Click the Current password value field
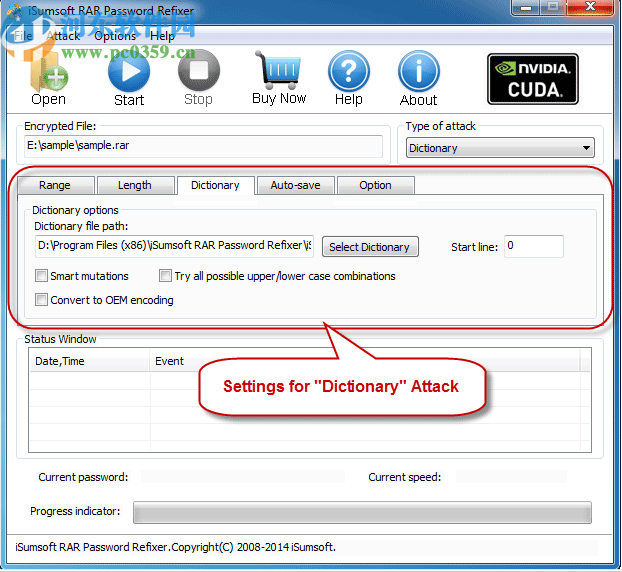Viewport: 622px width, 572px height. pos(243,477)
